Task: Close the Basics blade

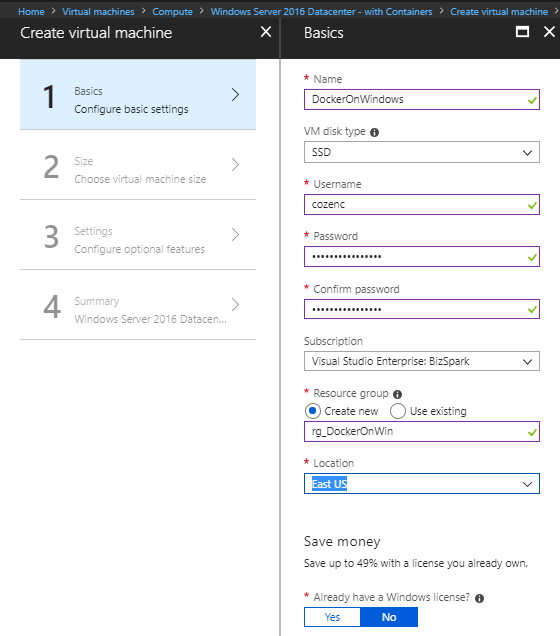Action: (549, 32)
